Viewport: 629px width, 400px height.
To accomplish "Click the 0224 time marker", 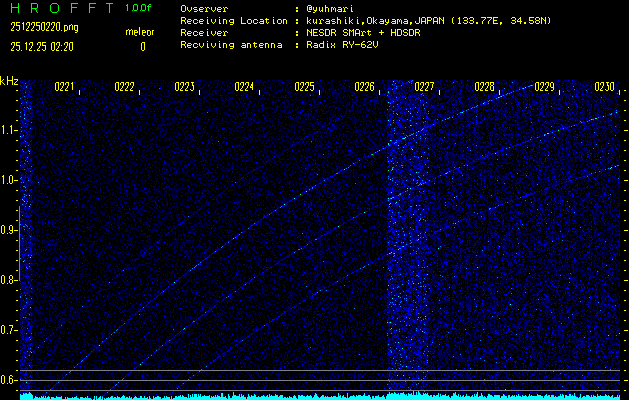I will 244,87.
